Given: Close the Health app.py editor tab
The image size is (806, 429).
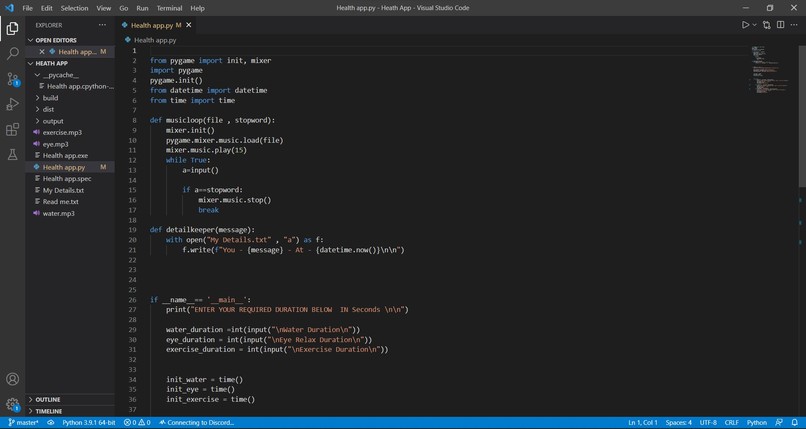Looking at the screenshot, I should pos(189,25).
